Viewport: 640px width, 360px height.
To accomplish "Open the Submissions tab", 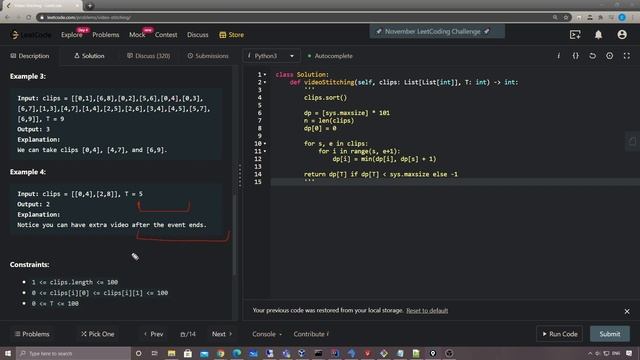I will 208,56.
